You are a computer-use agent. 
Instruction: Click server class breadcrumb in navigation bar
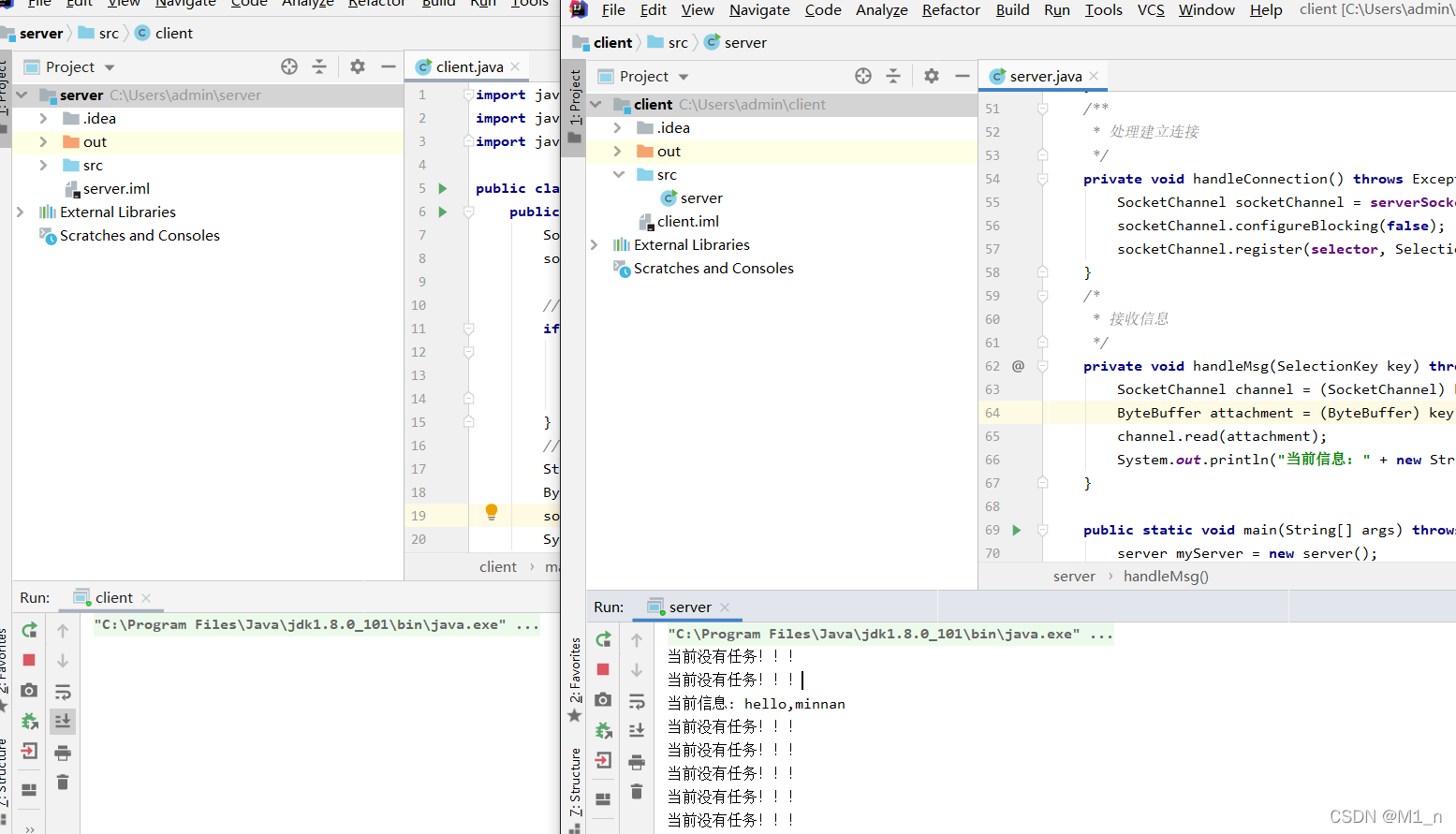(736, 42)
